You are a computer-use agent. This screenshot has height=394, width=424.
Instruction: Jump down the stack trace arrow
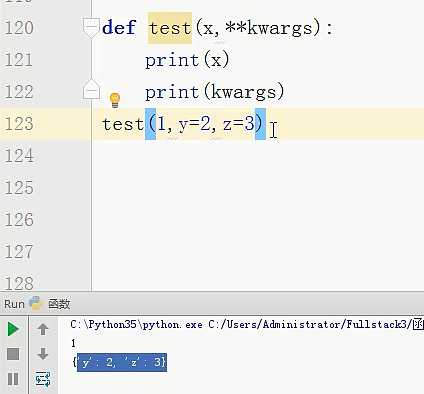pyautogui.click(x=43, y=354)
